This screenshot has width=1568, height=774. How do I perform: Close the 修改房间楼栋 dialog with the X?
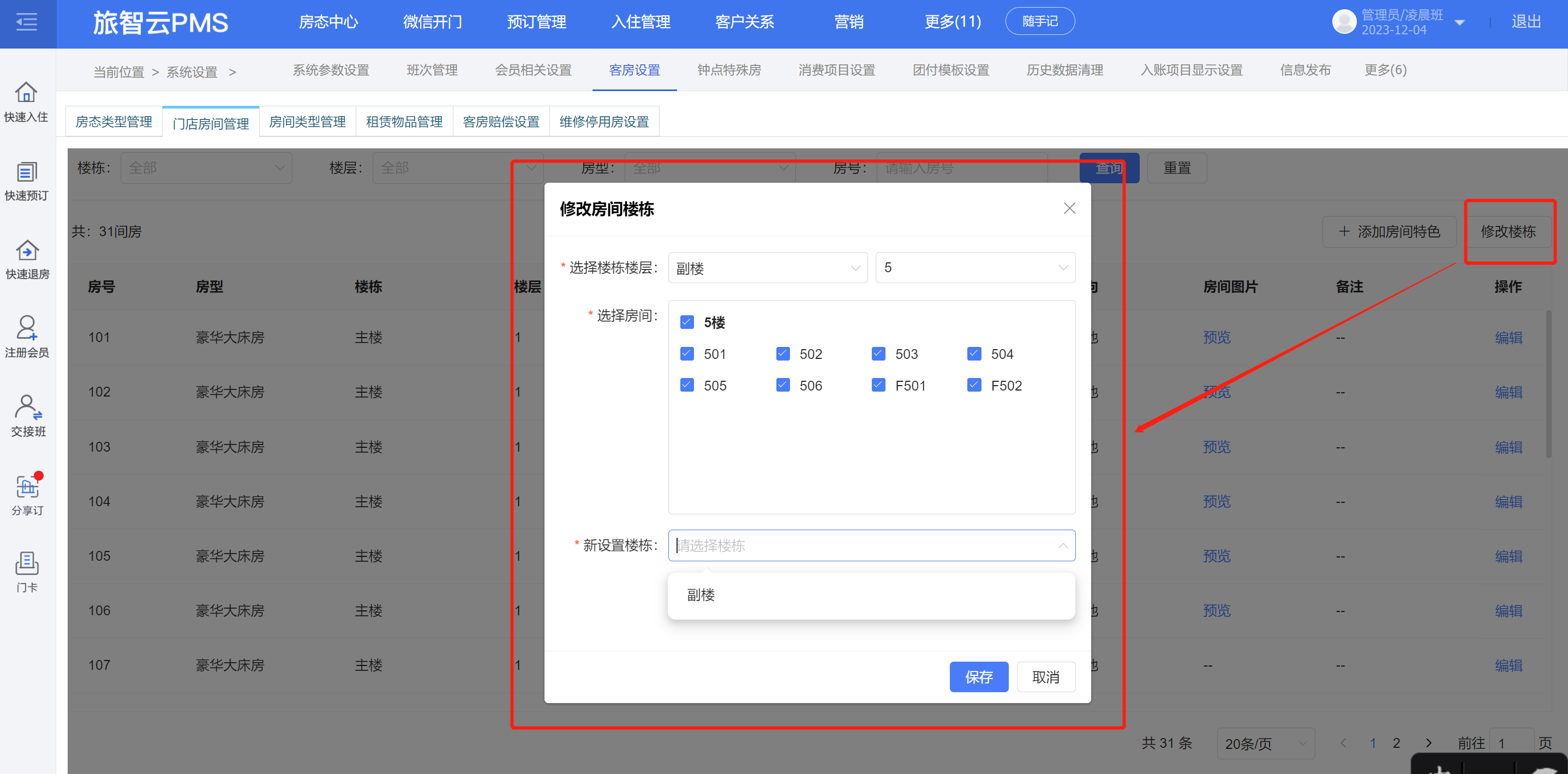coord(1069,209)
